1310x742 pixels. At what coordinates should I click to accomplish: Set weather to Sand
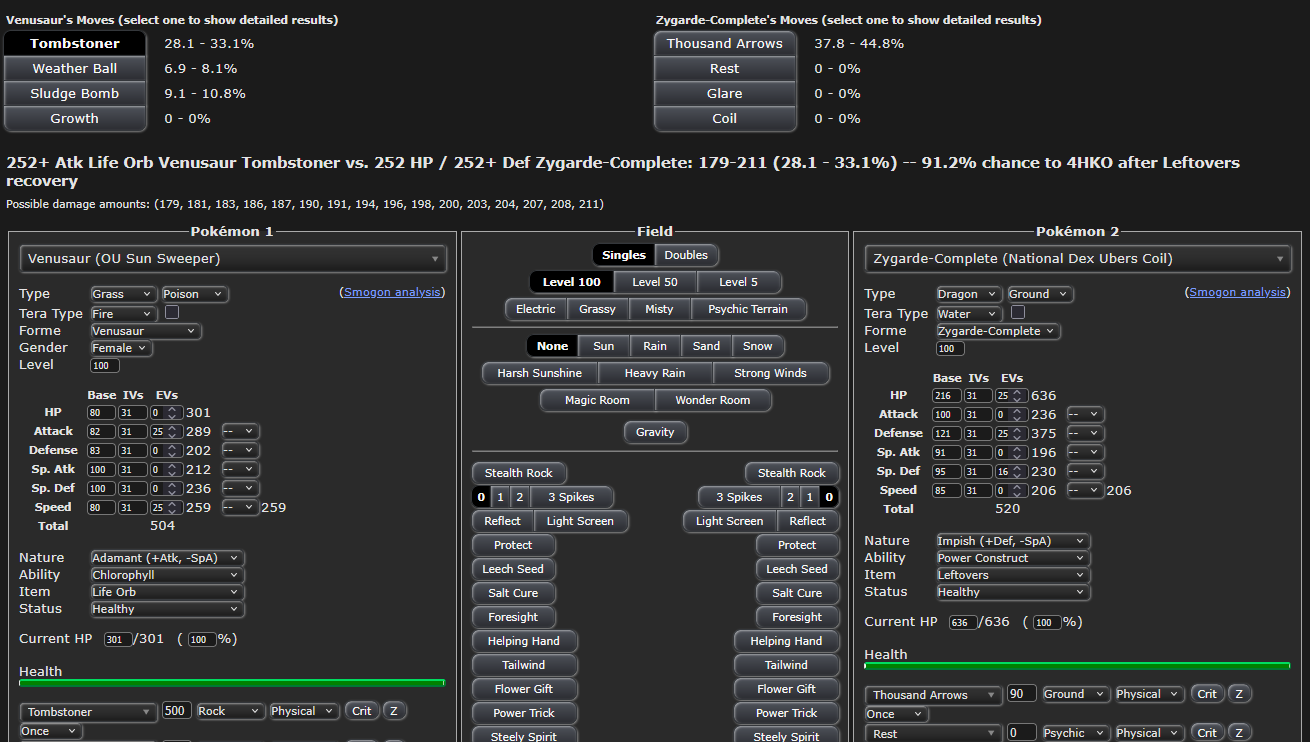706,346
